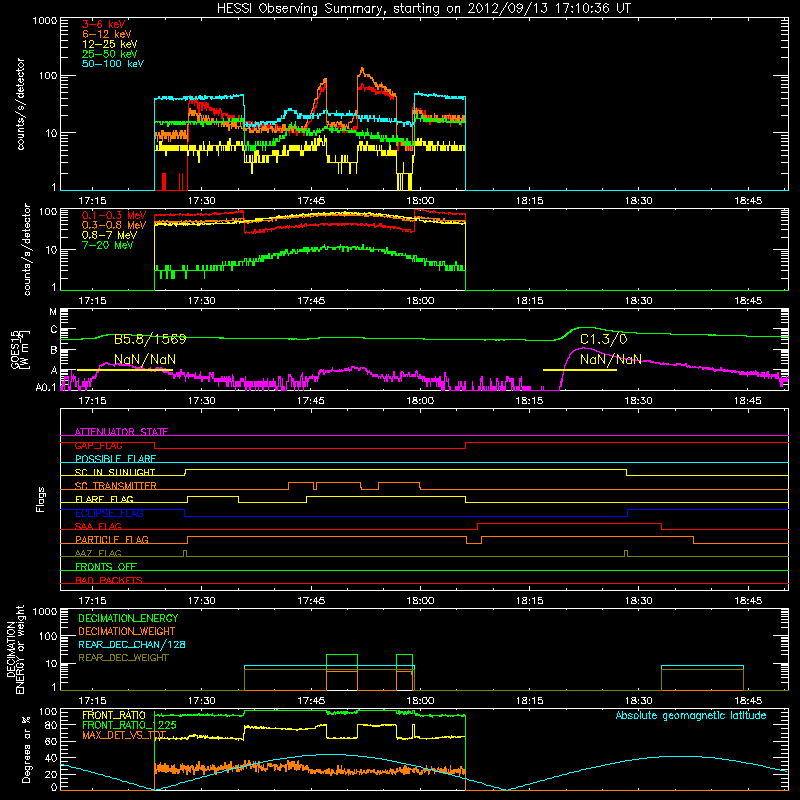Click the FRONT_RATIO_1225 legend label
This screenshot has height=800, width=800.
pos(129,725)
